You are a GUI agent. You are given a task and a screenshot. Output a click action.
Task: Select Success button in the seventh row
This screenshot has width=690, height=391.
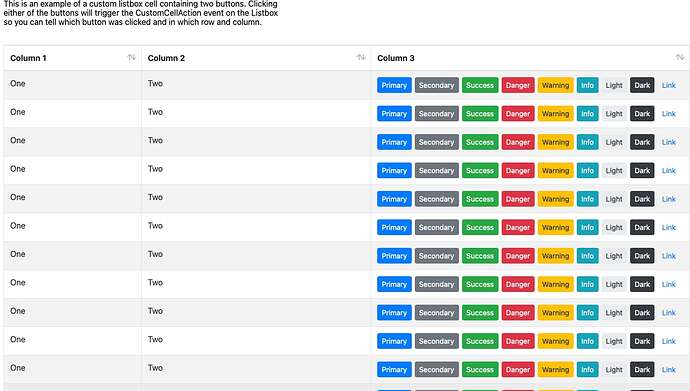pos(480,256)
